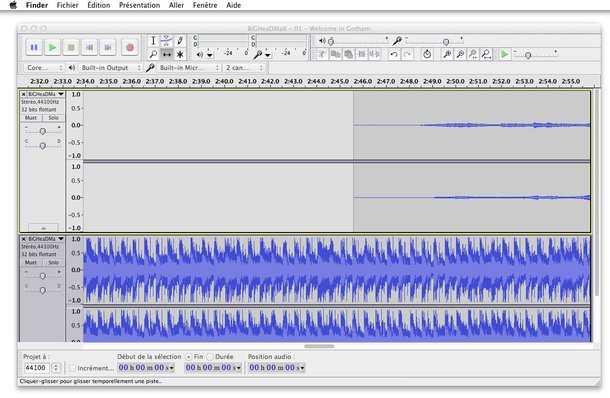Click 2:46.0 on the timeline ruler
Screen dimensions: 610x398
(363, 81)
